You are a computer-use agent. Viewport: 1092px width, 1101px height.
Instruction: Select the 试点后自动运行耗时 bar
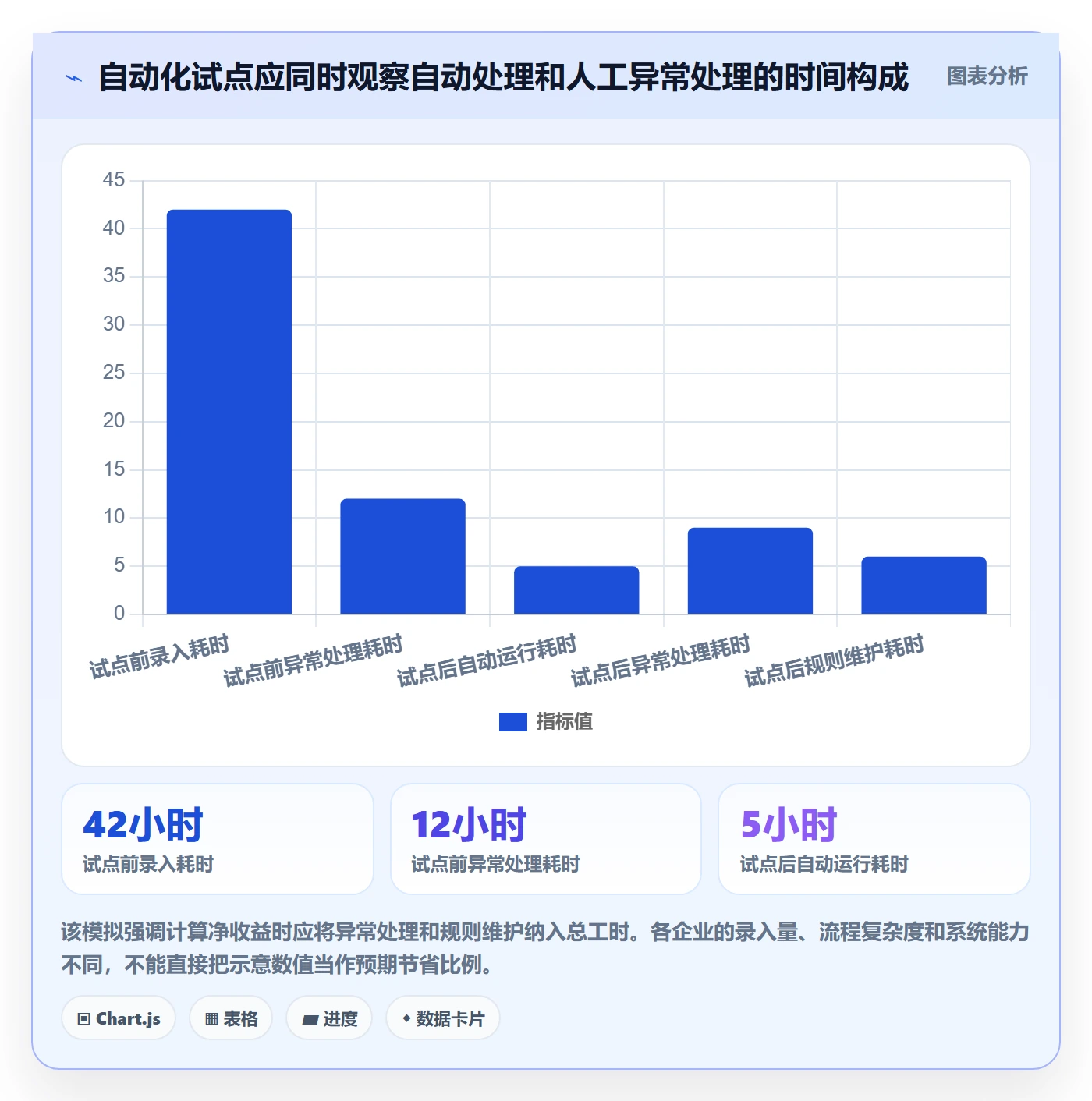(576, 590)
